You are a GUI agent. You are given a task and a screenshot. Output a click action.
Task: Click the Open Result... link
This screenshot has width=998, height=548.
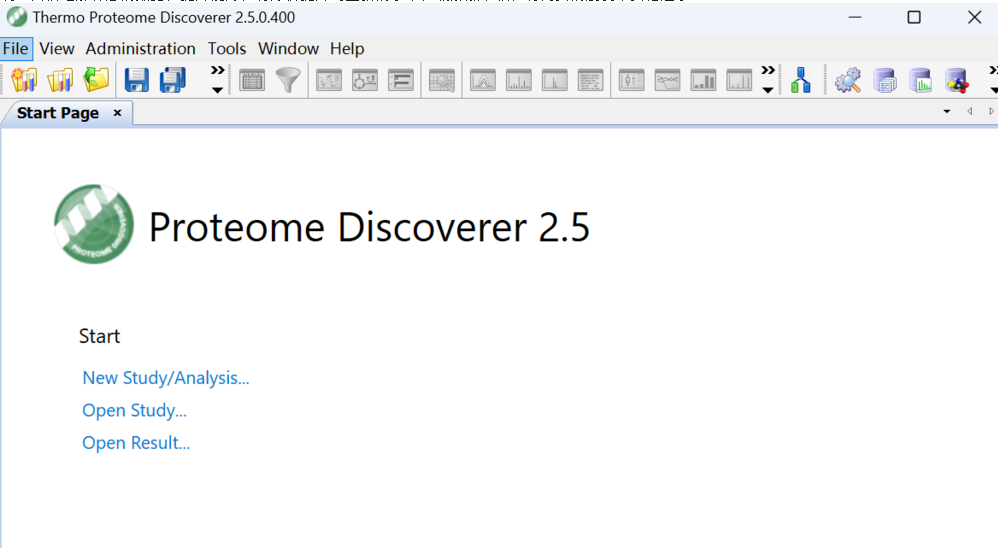(x=136, y=443)
